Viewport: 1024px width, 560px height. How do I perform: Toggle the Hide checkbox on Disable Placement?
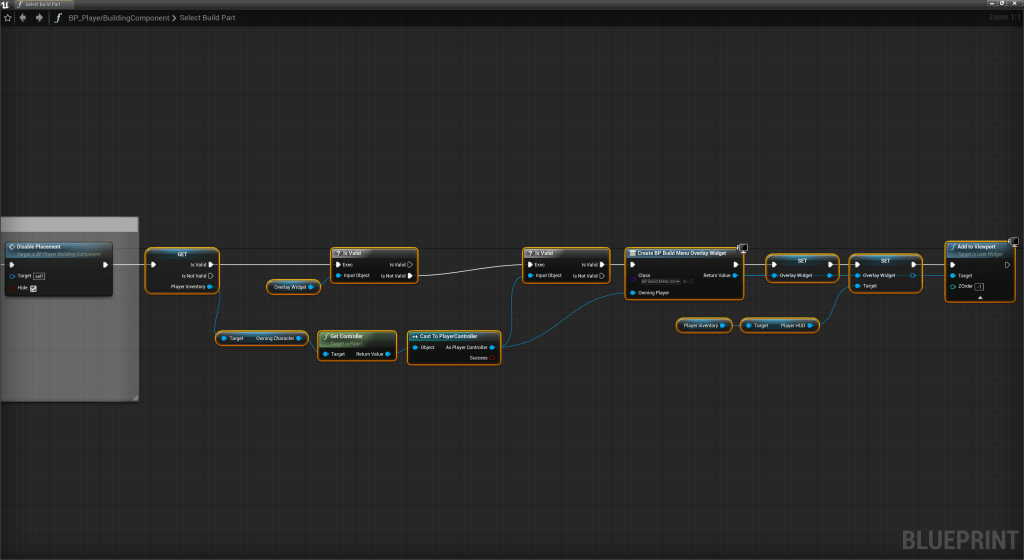coord(34,288)
